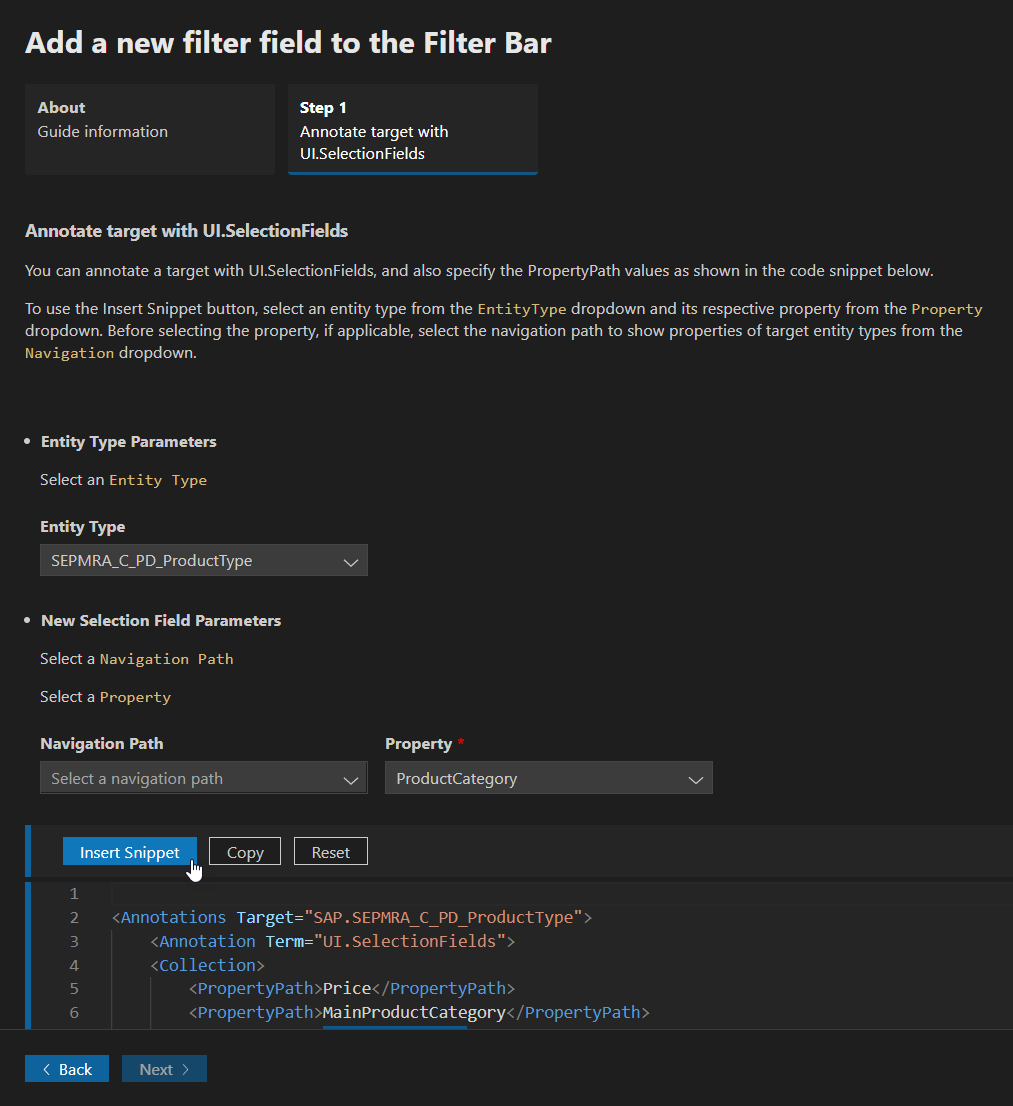Open the SEPMRA_C_PD_ProductType entity type field

pos(190,561)
